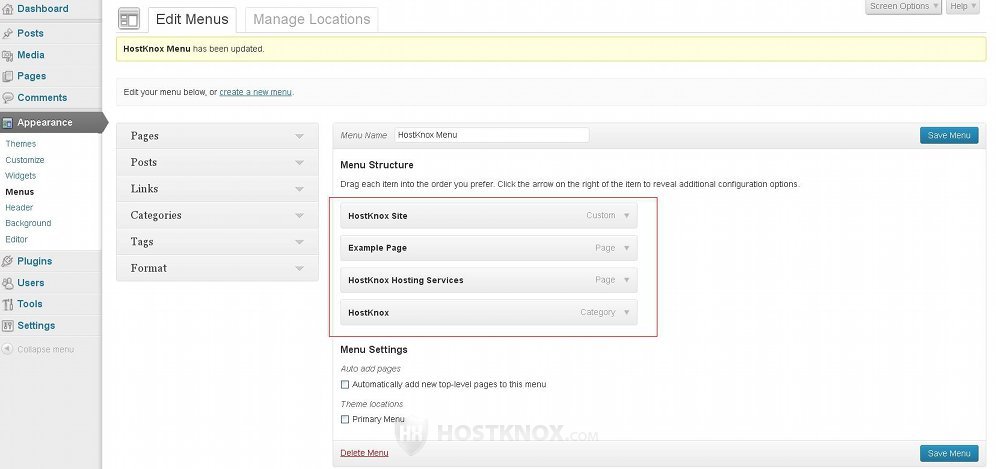Click the Appearance icon in sidebar

[8, 123]
